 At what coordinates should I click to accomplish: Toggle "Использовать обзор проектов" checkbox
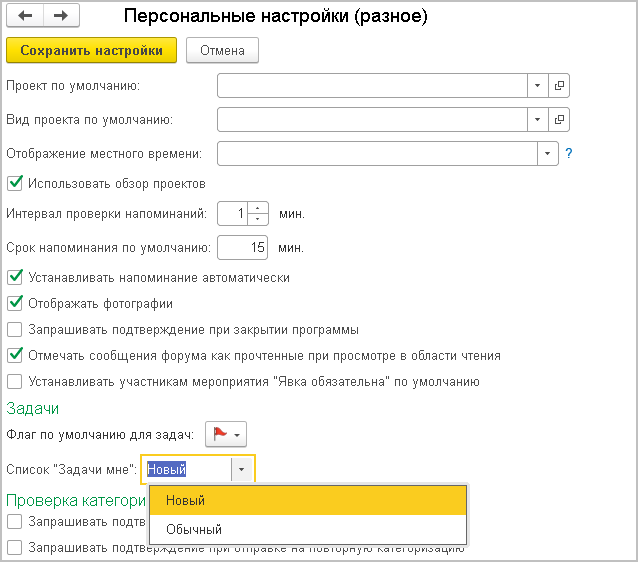pyautogui.click(x=14, y=183)
